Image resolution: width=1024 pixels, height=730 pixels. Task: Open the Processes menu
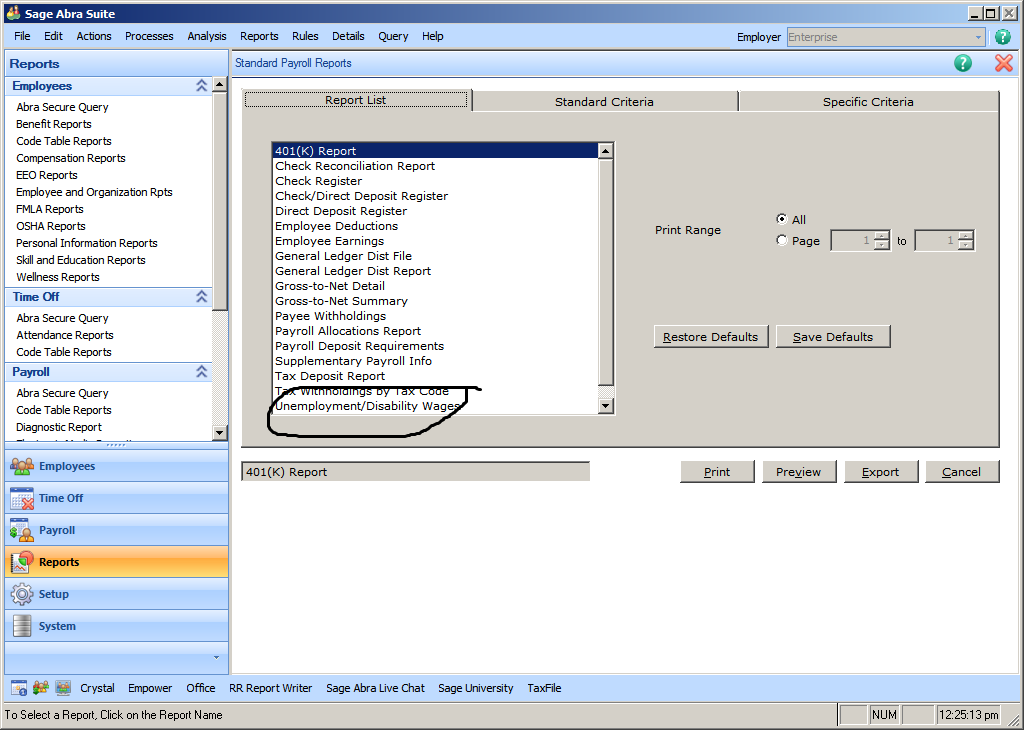click(x=149, y=36)
